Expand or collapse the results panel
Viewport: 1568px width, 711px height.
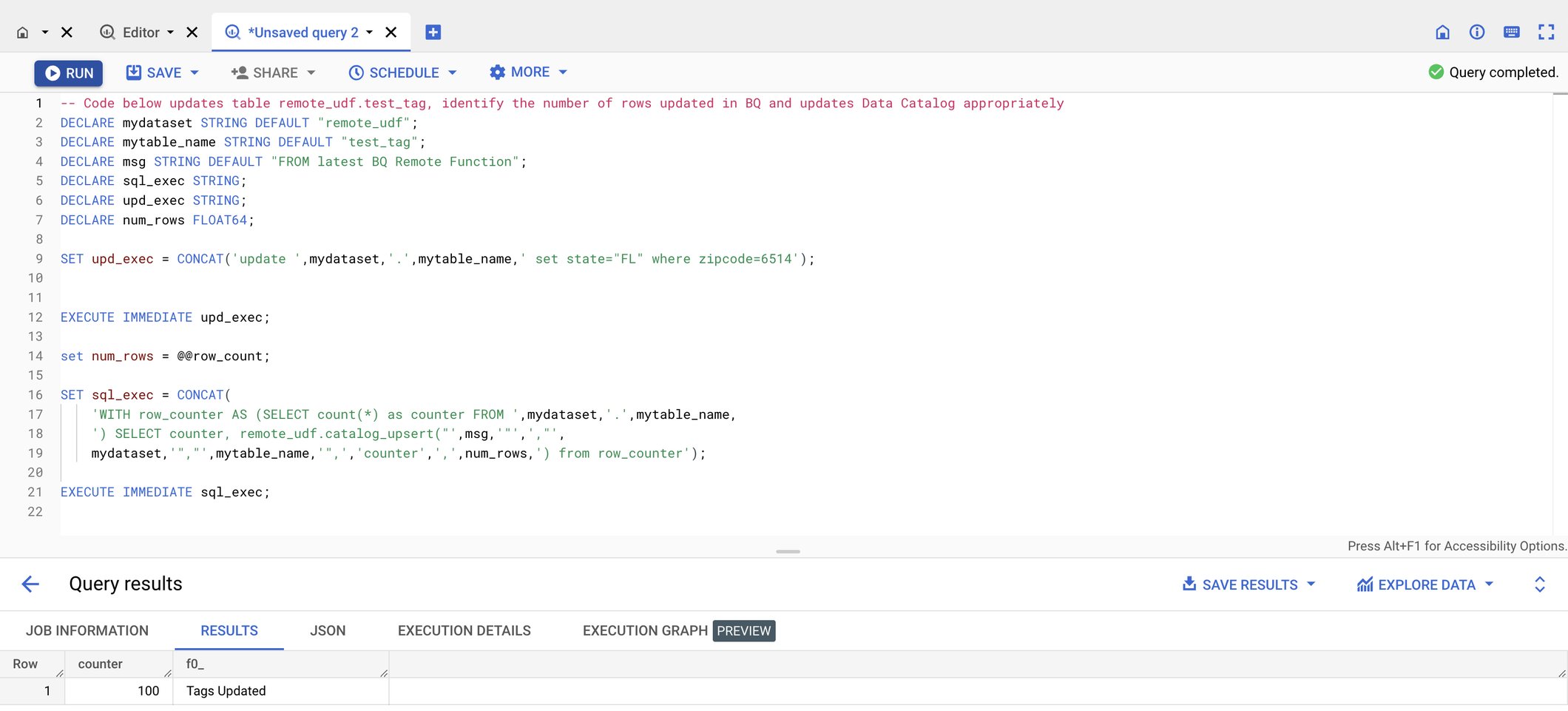[x=1540, y=584]
